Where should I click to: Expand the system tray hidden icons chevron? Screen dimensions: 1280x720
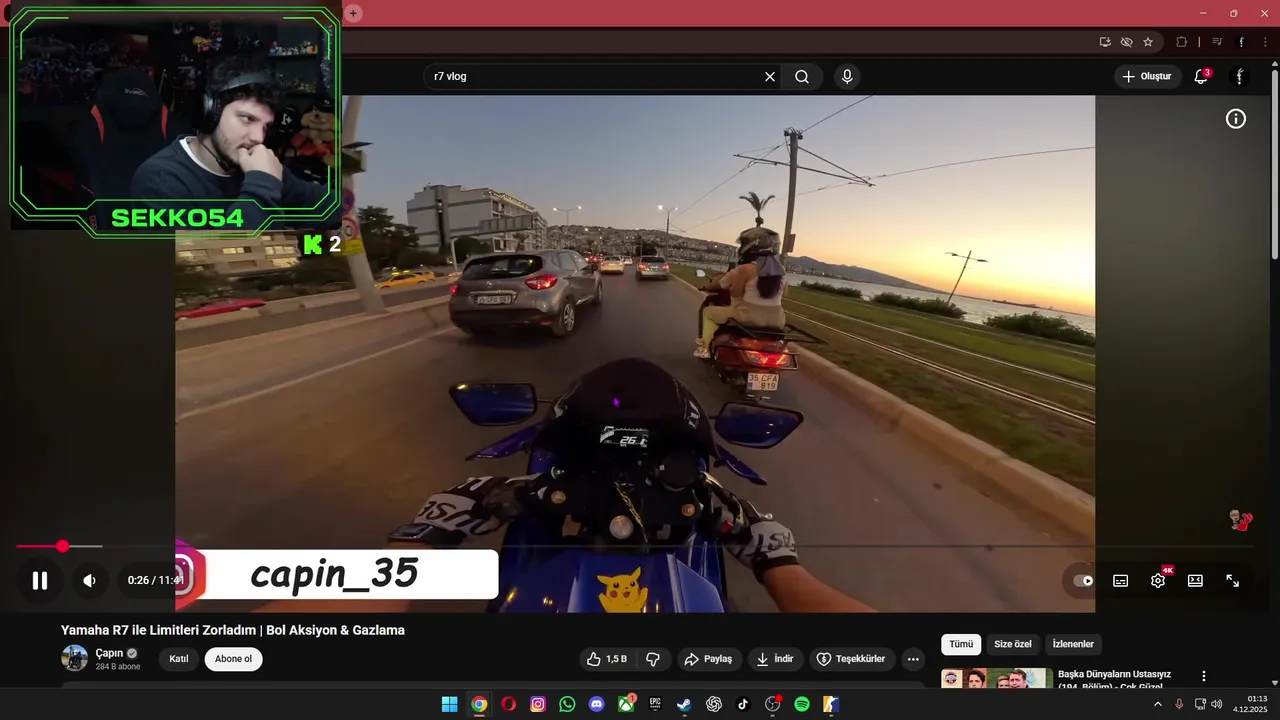(1158, 704)
